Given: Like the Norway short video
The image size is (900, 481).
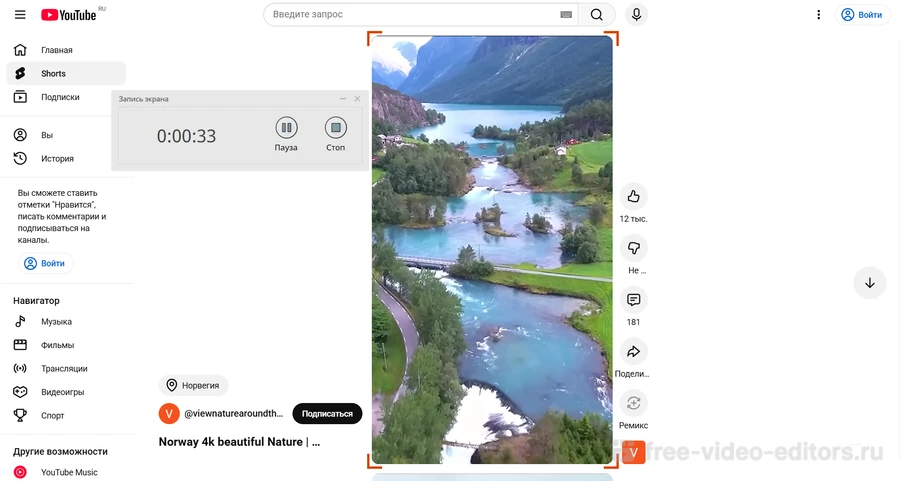Looking at the screenshot, I should tap(633, 195).
